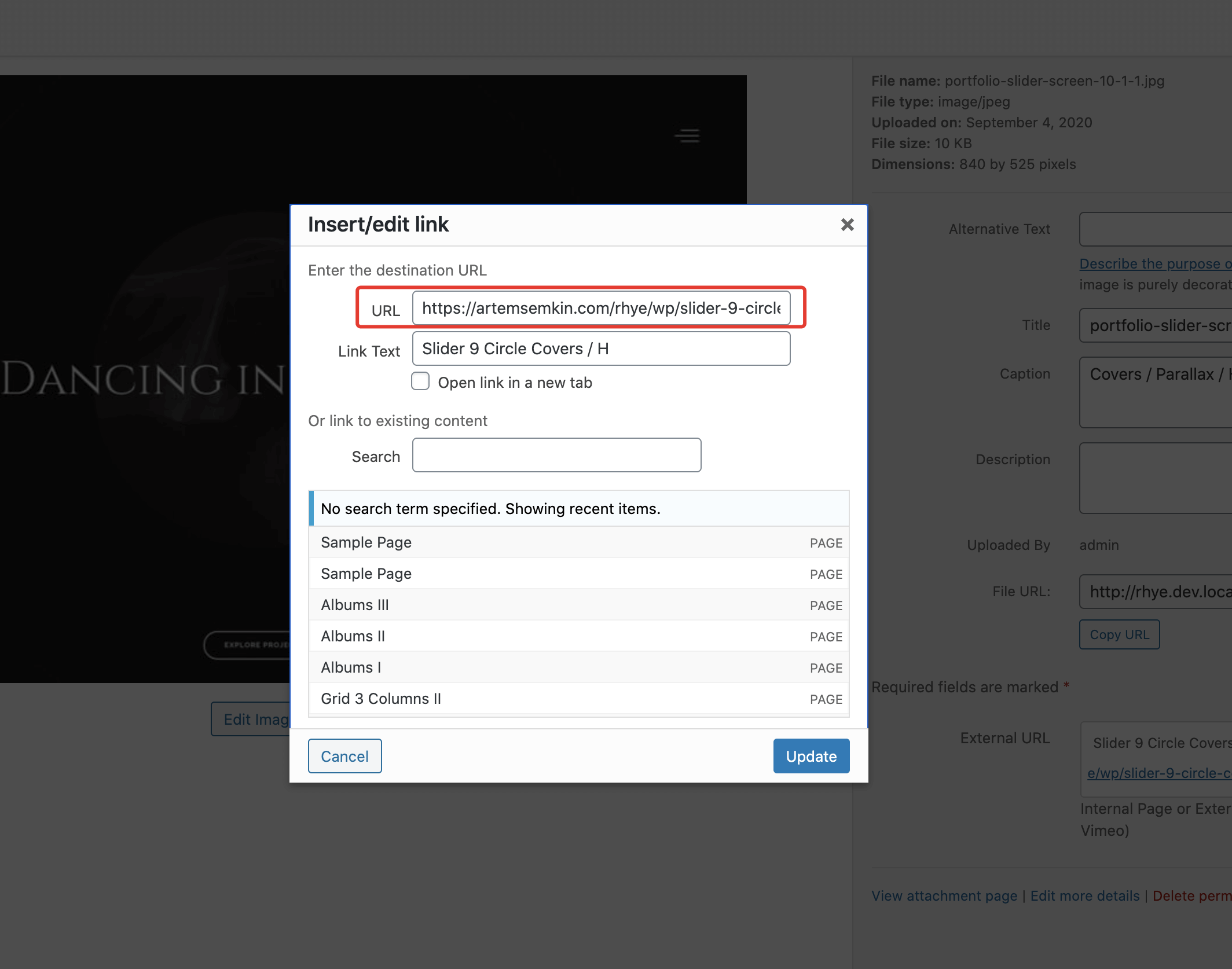Select the first Sample Page result
Screen dimensions: 1232x969
(x=579, y=542)
